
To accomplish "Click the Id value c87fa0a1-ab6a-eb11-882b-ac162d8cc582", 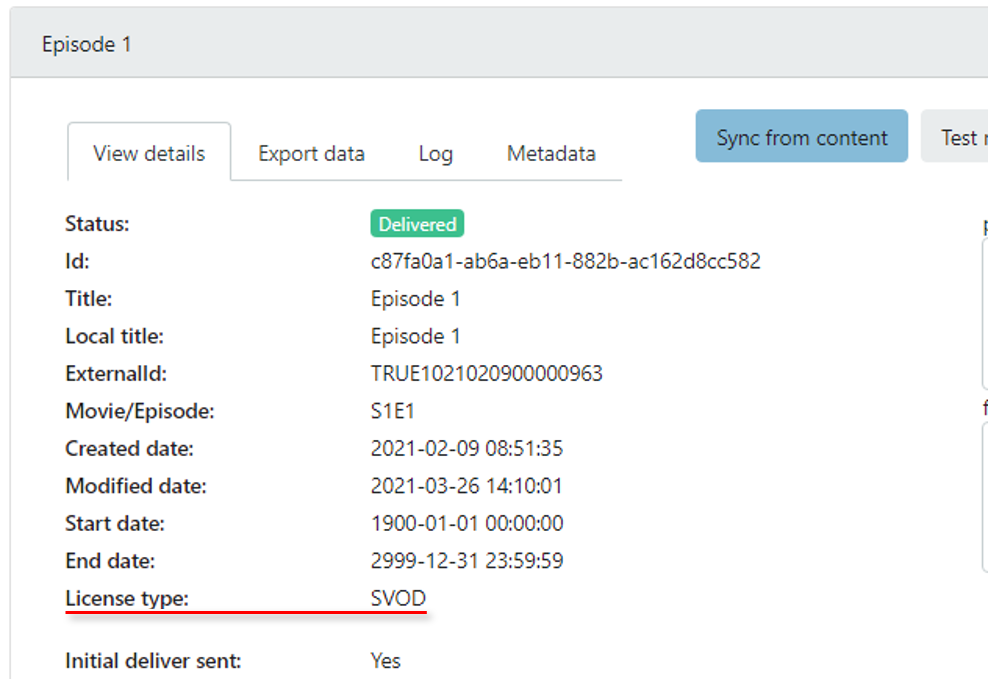I will pyautogui.click(x=565, y=262).
